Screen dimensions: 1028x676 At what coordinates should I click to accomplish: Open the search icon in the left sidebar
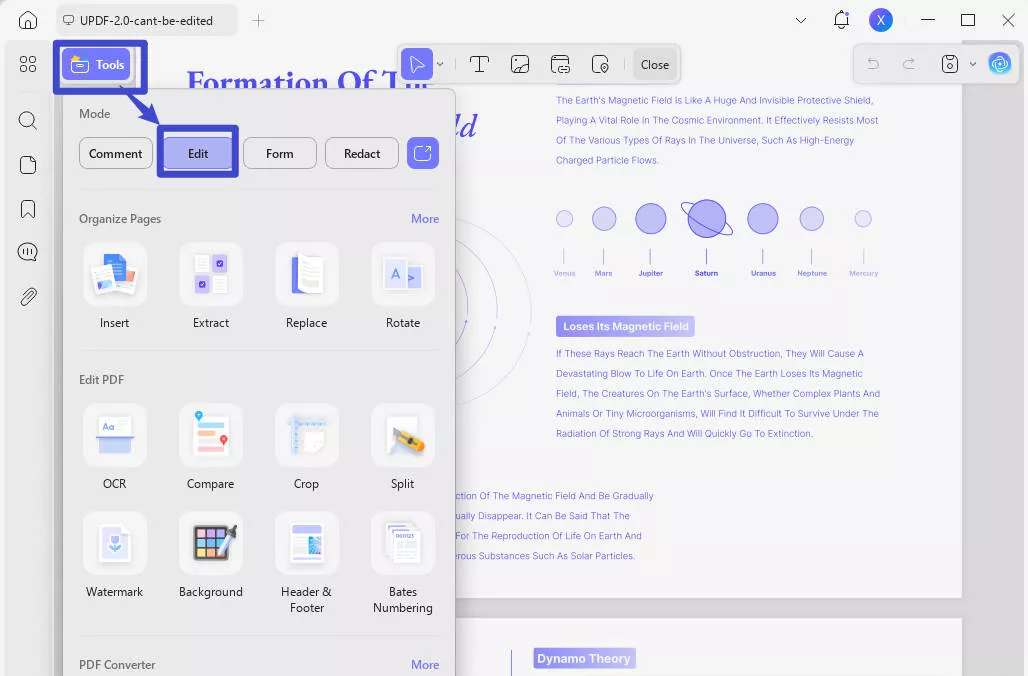point(27,120)
